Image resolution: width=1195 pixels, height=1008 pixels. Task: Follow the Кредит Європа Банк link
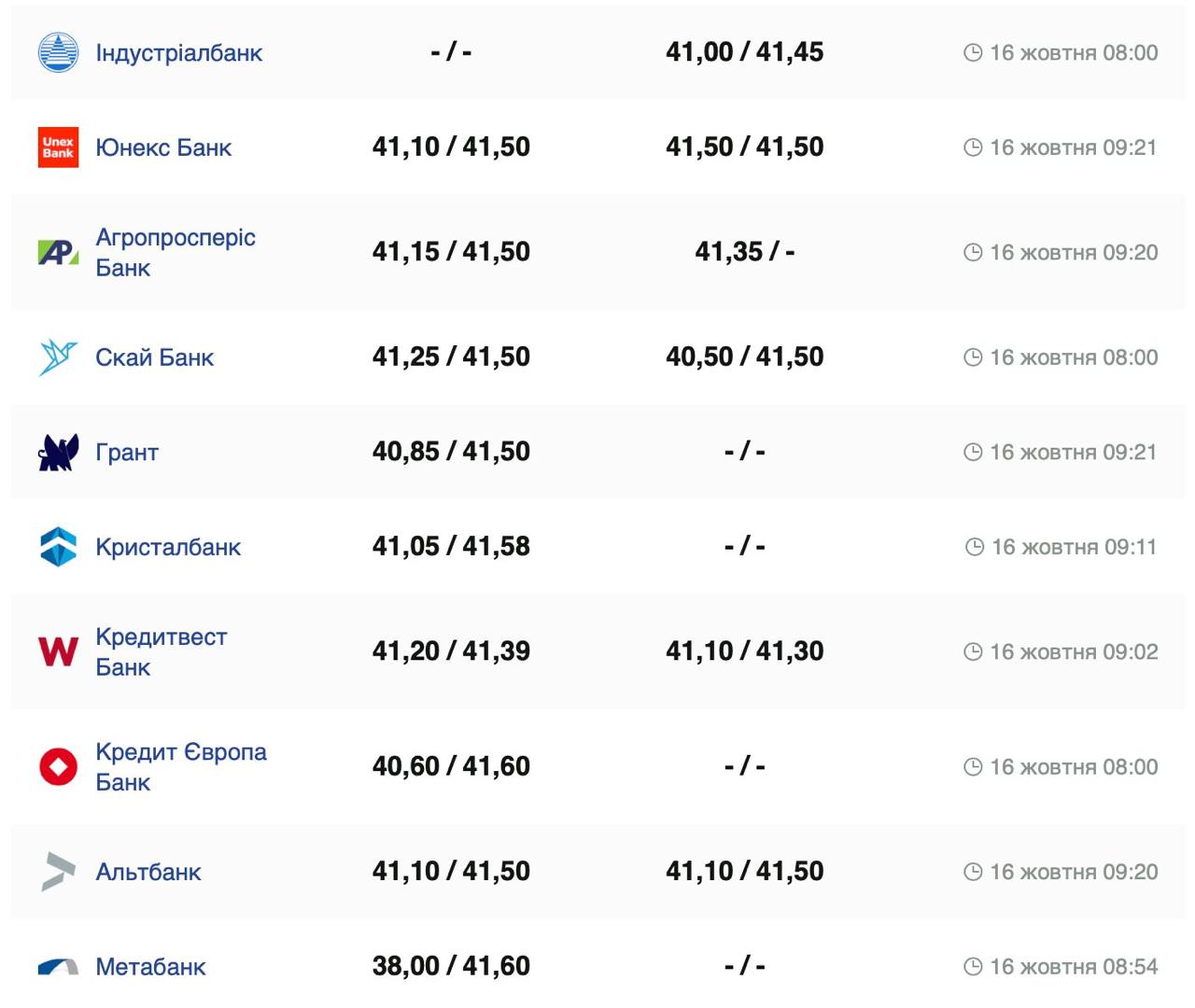(x=180, y=766)
